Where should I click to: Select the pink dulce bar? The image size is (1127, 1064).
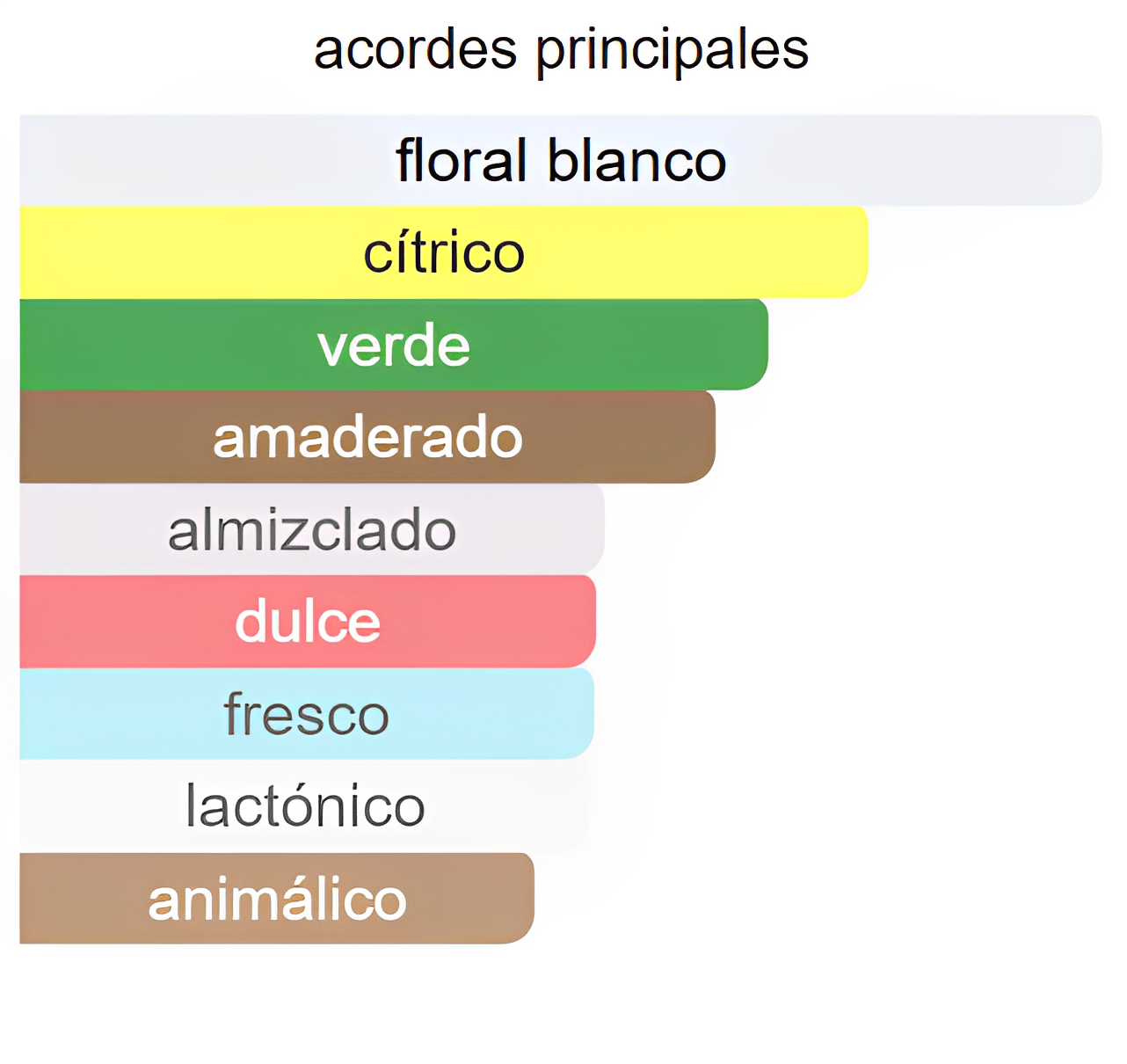(308, 622)
